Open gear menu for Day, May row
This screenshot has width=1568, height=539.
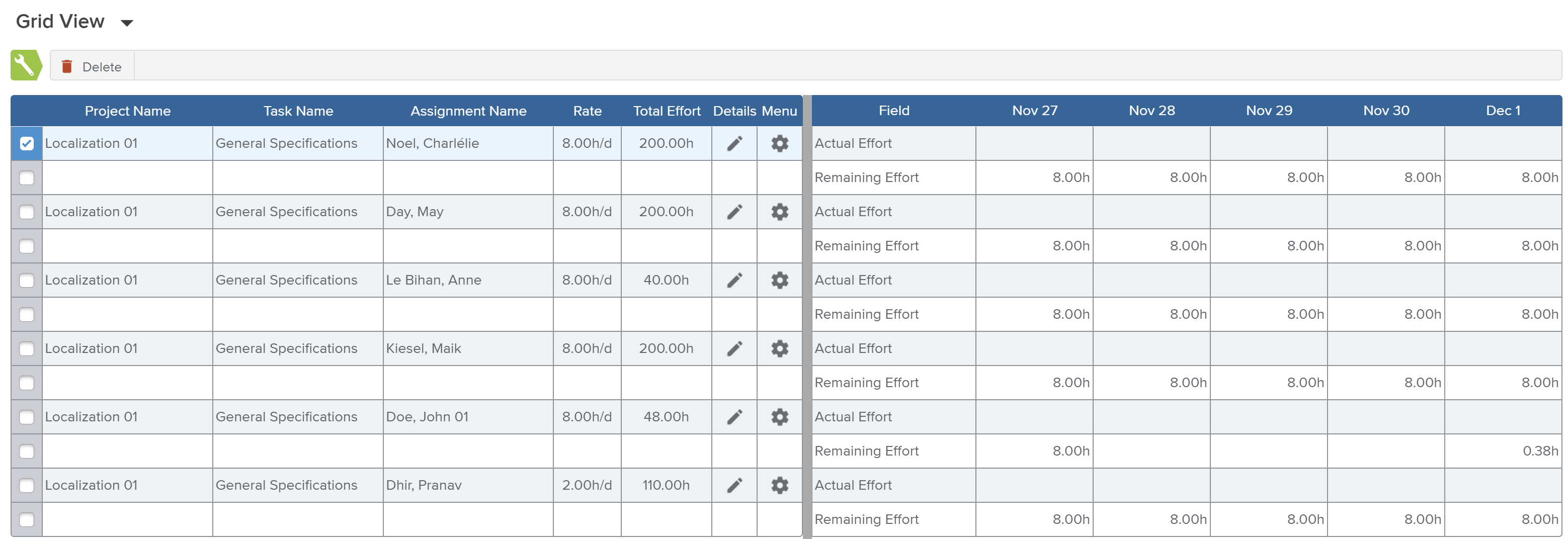(x=779, y=212)
